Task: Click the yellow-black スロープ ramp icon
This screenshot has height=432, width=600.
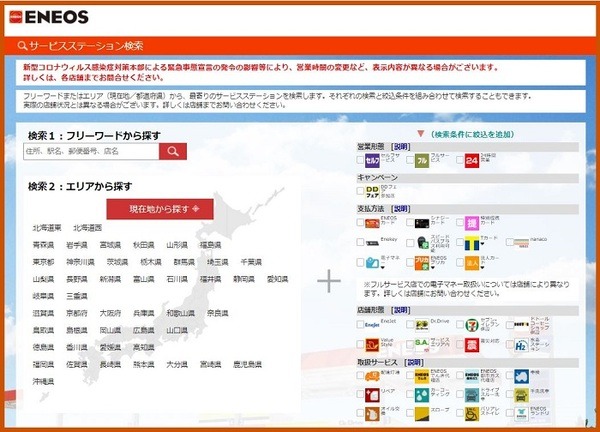Action: (422, 414)
